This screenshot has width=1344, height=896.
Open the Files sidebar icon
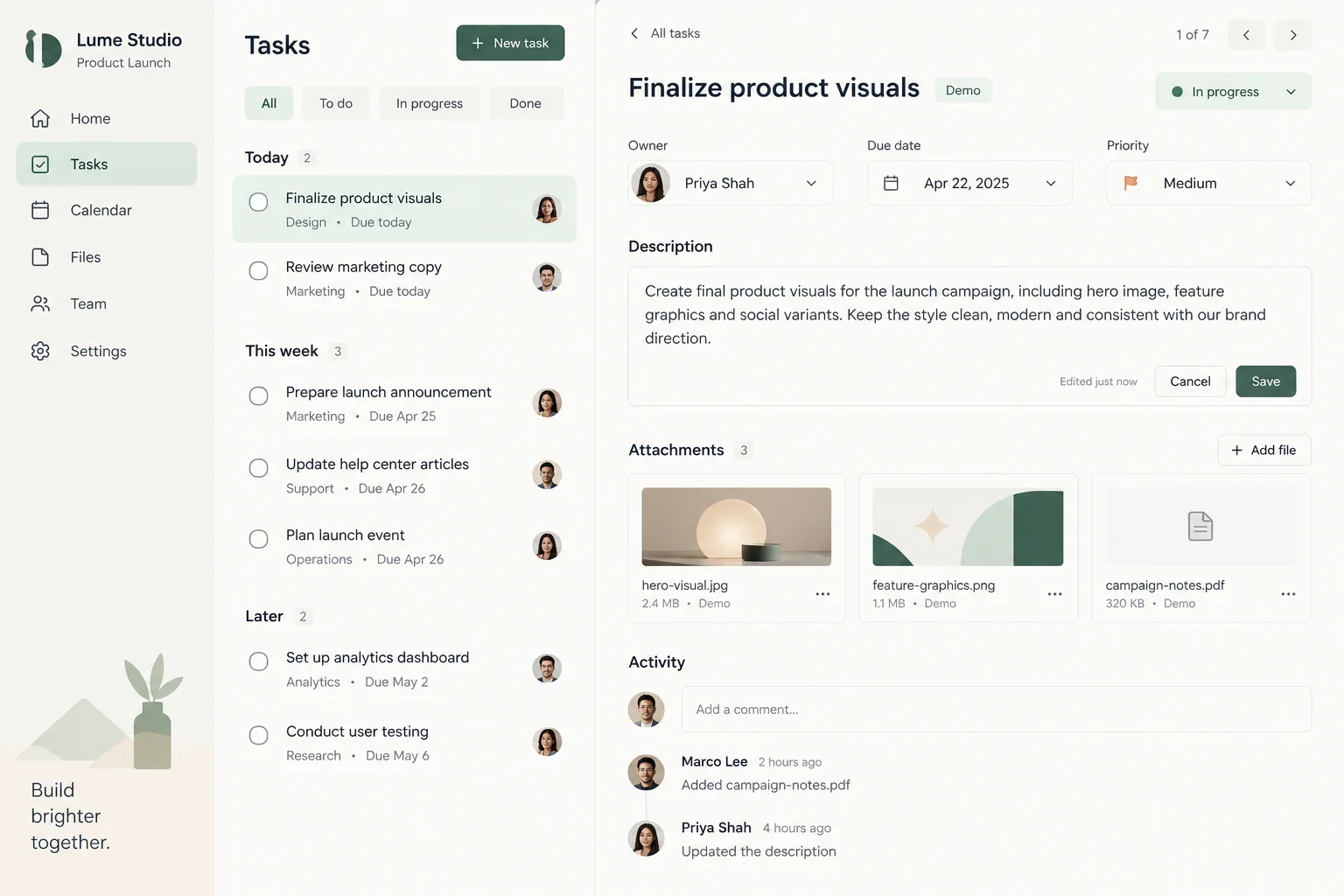40,257
